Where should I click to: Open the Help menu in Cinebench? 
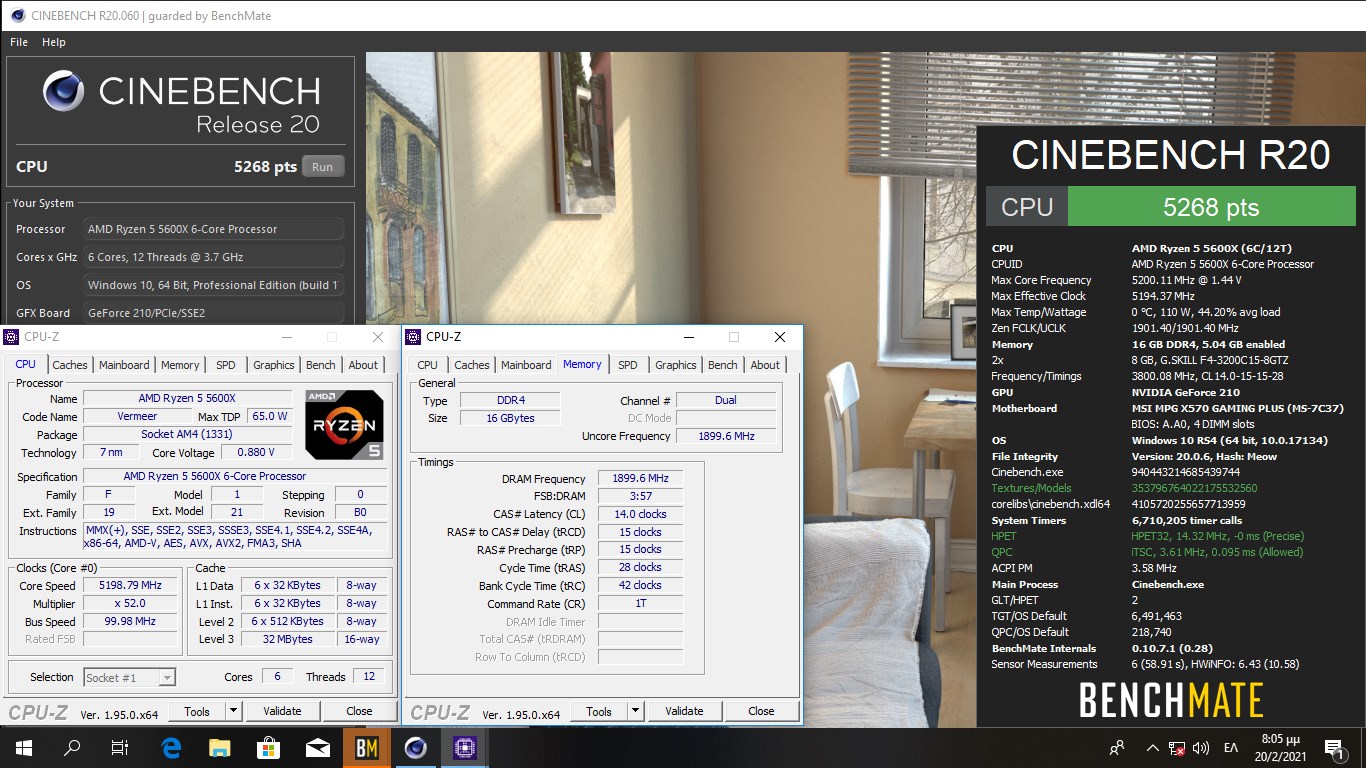pyautogui.click(x=54, y=42)
